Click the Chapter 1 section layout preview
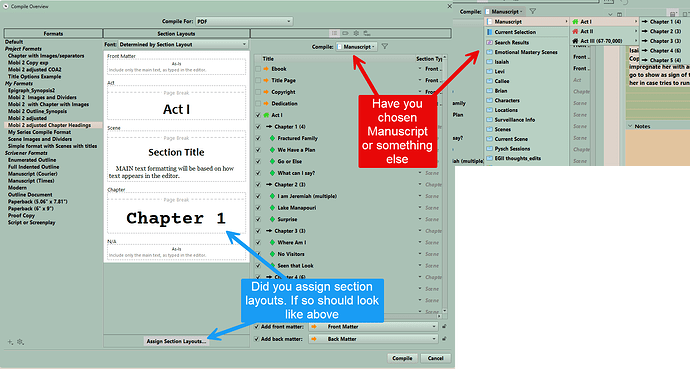This screenshot has width=690, height=369. (x=176, y=213)
